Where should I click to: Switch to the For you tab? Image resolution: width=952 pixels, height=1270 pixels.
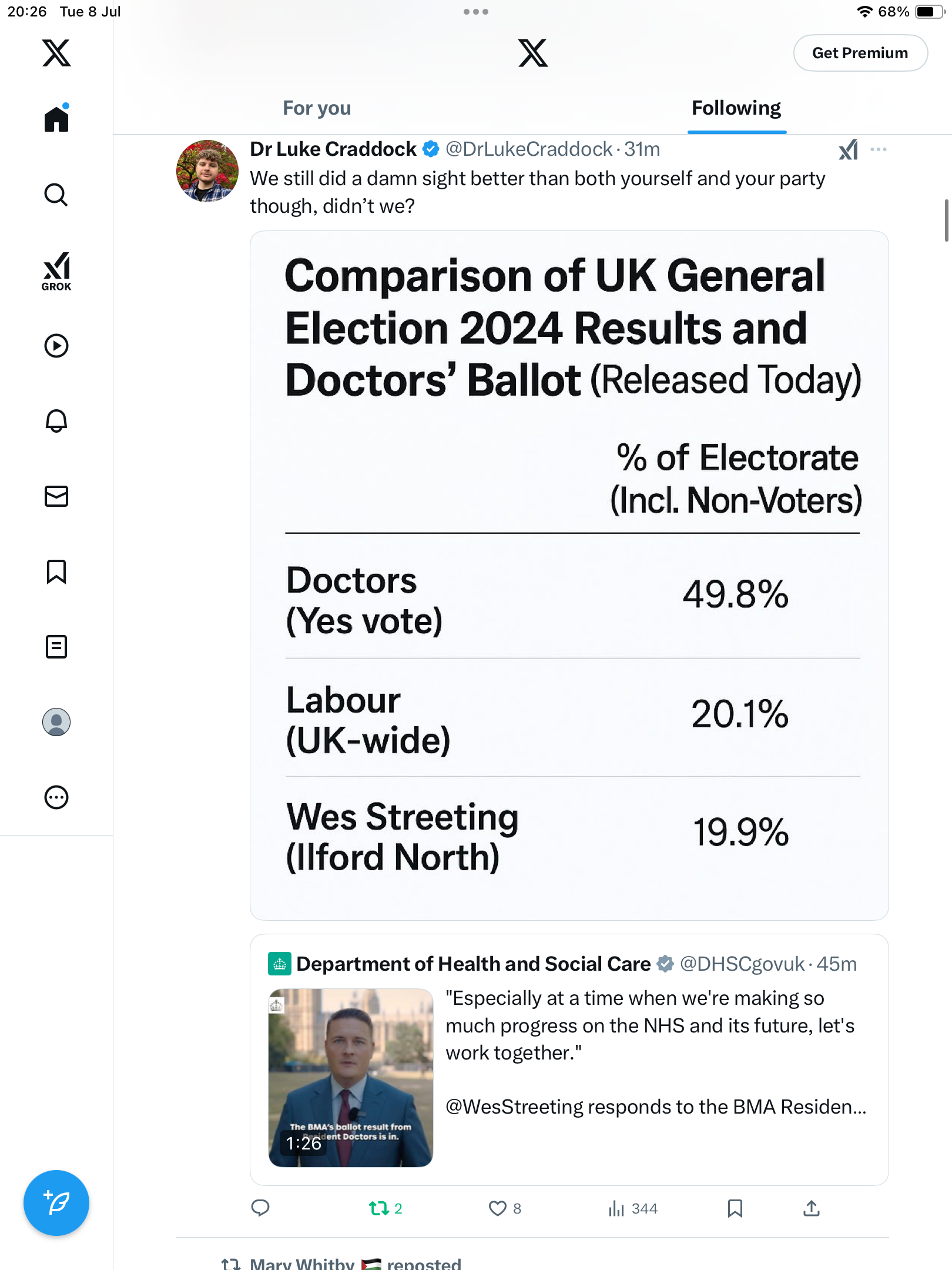coord(317,108)
